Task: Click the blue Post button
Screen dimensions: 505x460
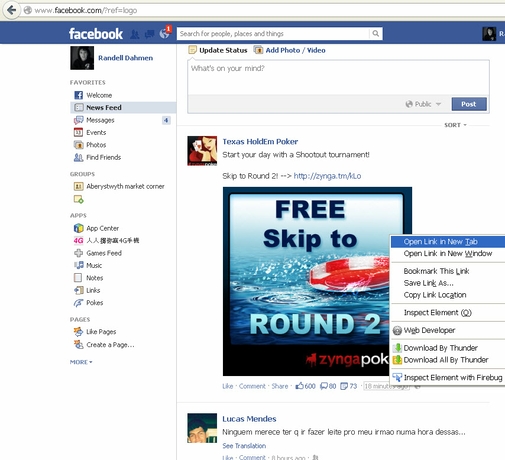Action: (469, 104)
